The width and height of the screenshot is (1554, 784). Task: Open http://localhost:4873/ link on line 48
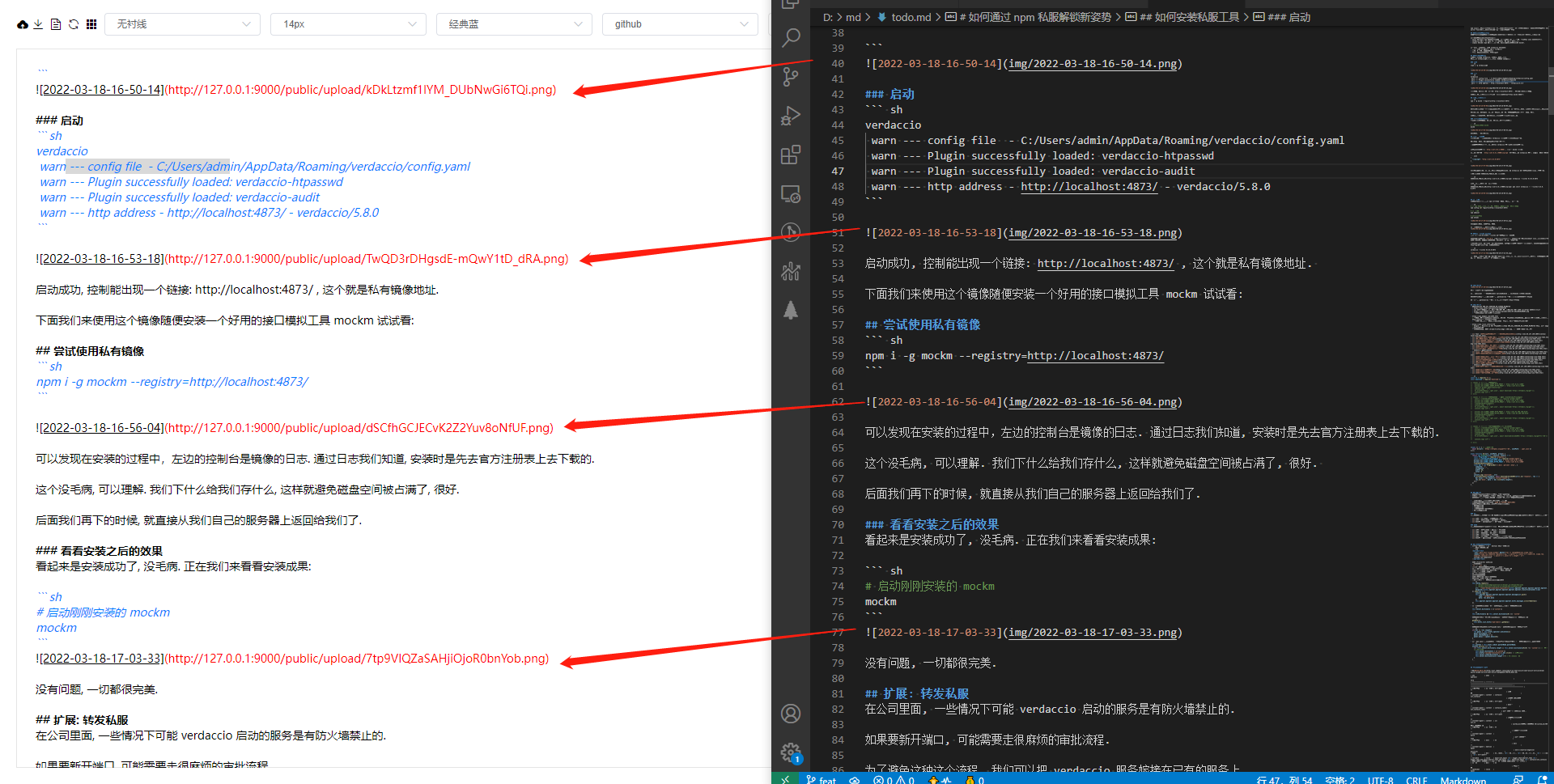click(x=1089, y=187)
